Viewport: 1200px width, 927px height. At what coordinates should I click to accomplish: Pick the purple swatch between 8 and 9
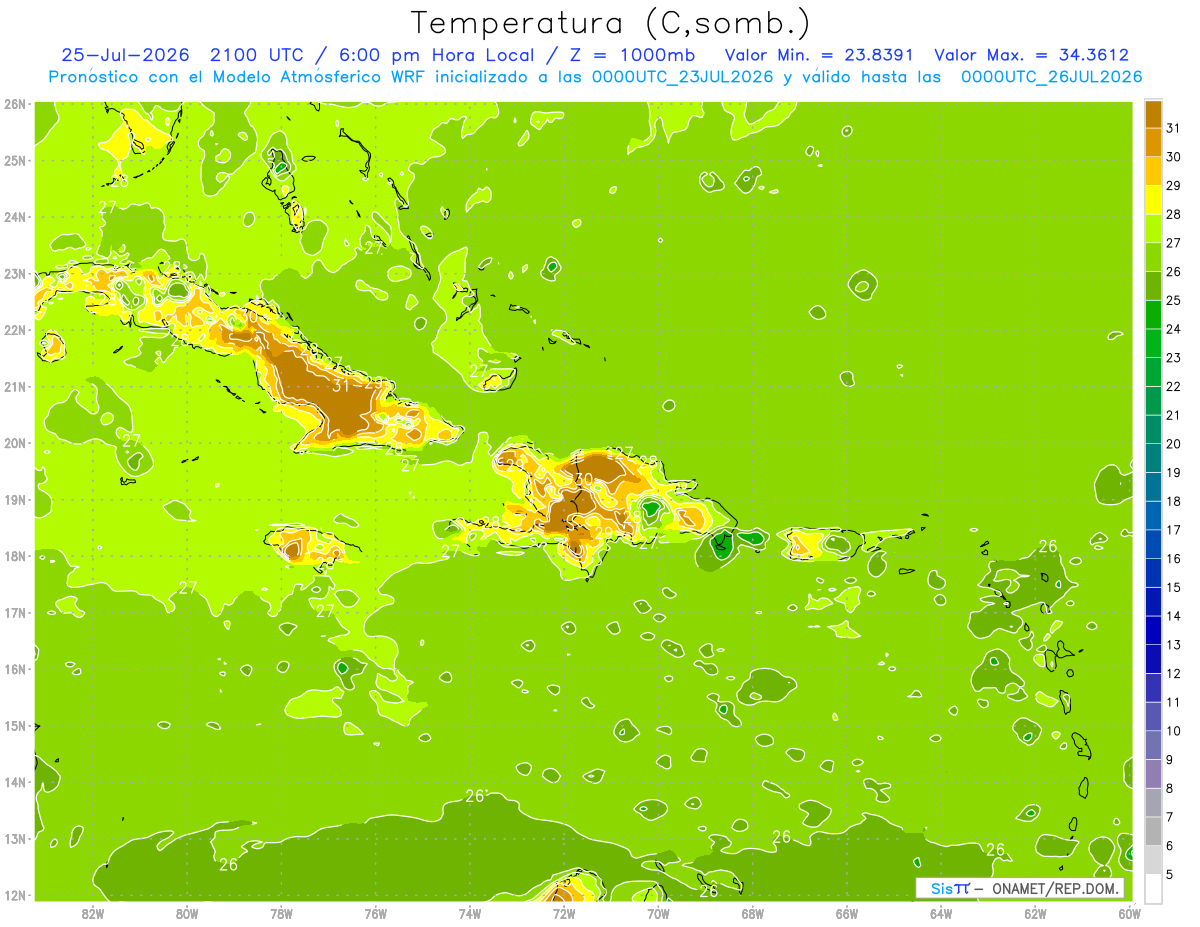1153,774
